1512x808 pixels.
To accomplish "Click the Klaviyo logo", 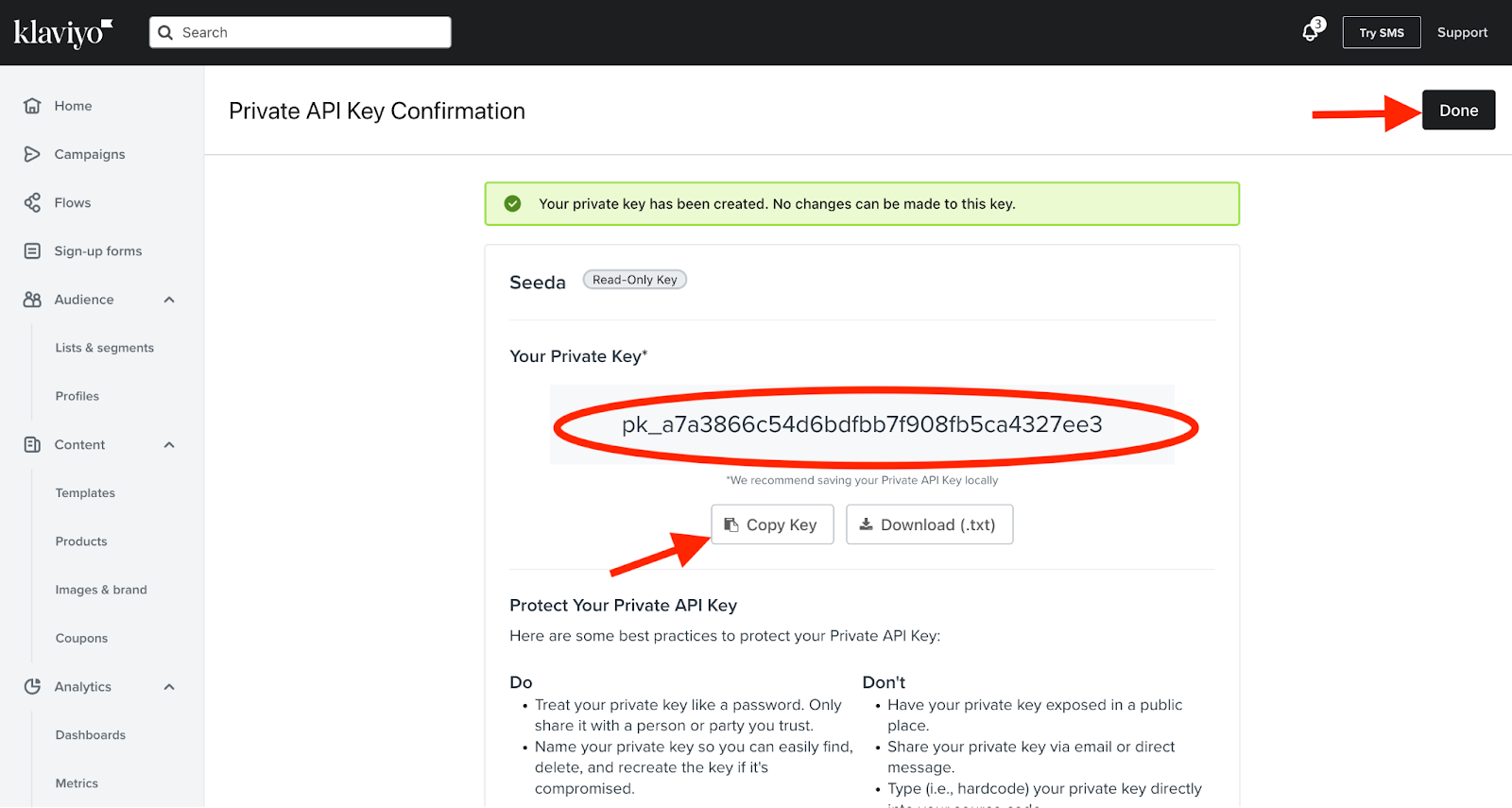I will 63,33.
